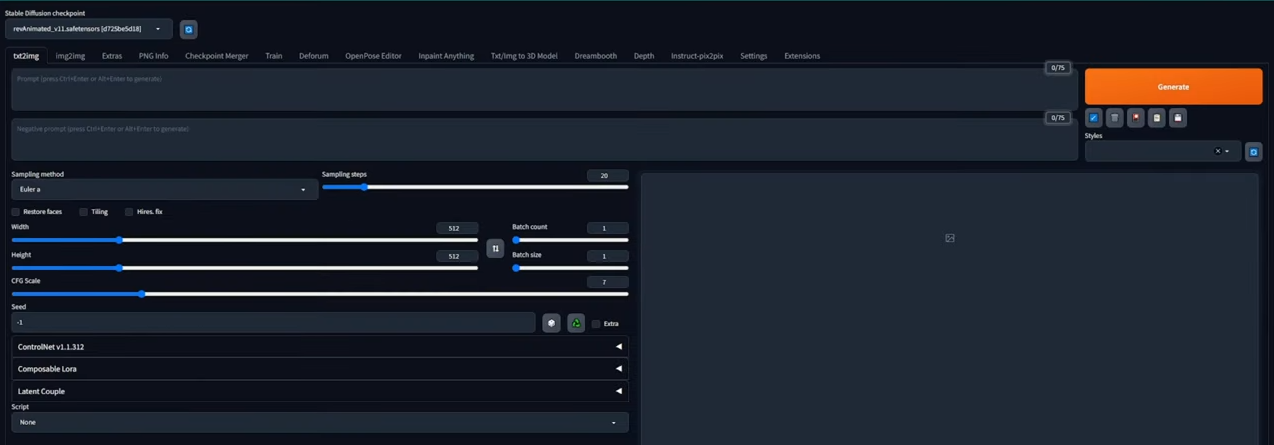Enable the Restore faces checkbox
Screen dimensions: 1274x445
click(16, 212)
